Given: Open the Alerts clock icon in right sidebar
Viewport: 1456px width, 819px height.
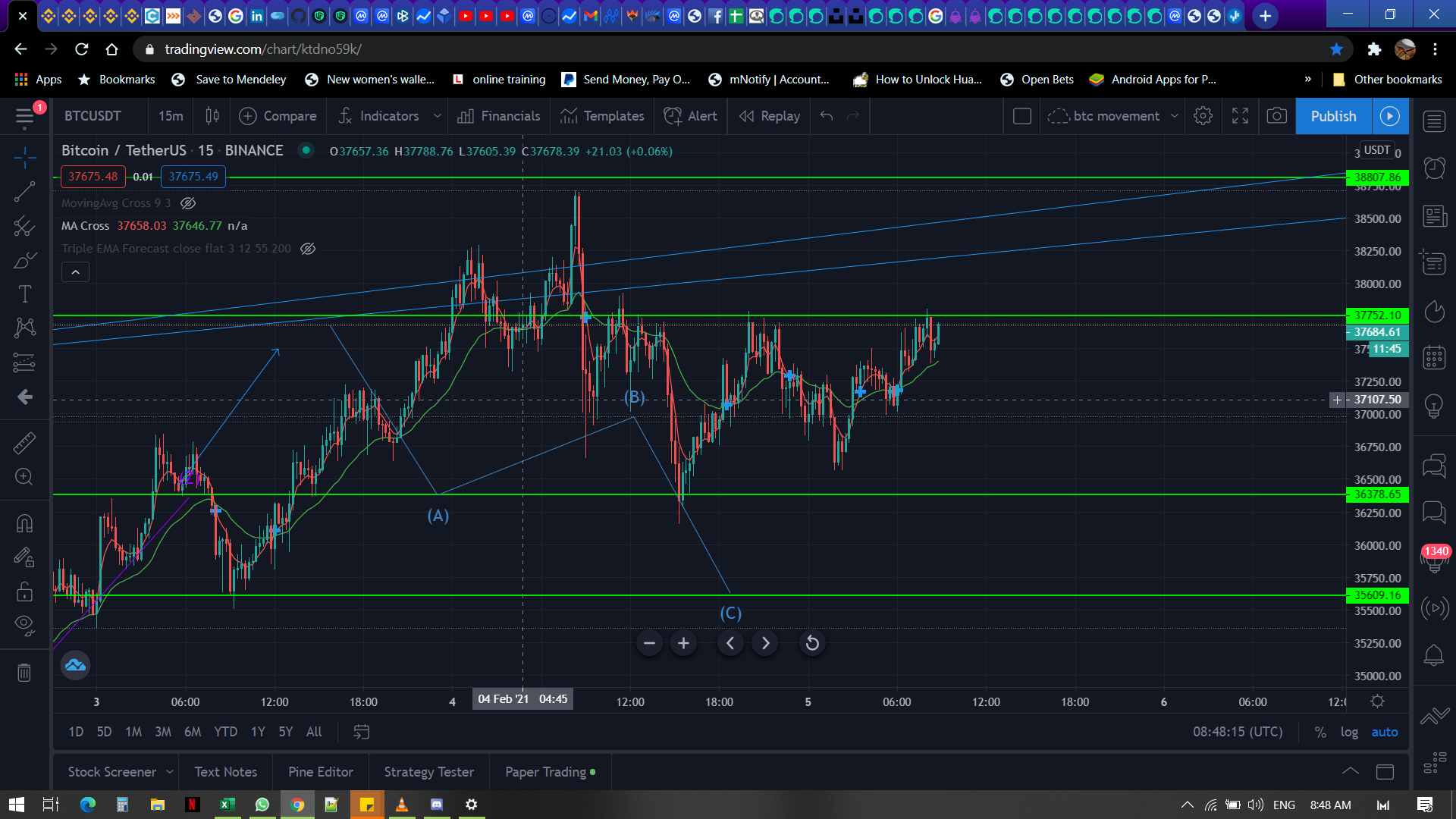Looking at the screenshot, I should (x=1434, y=168).
